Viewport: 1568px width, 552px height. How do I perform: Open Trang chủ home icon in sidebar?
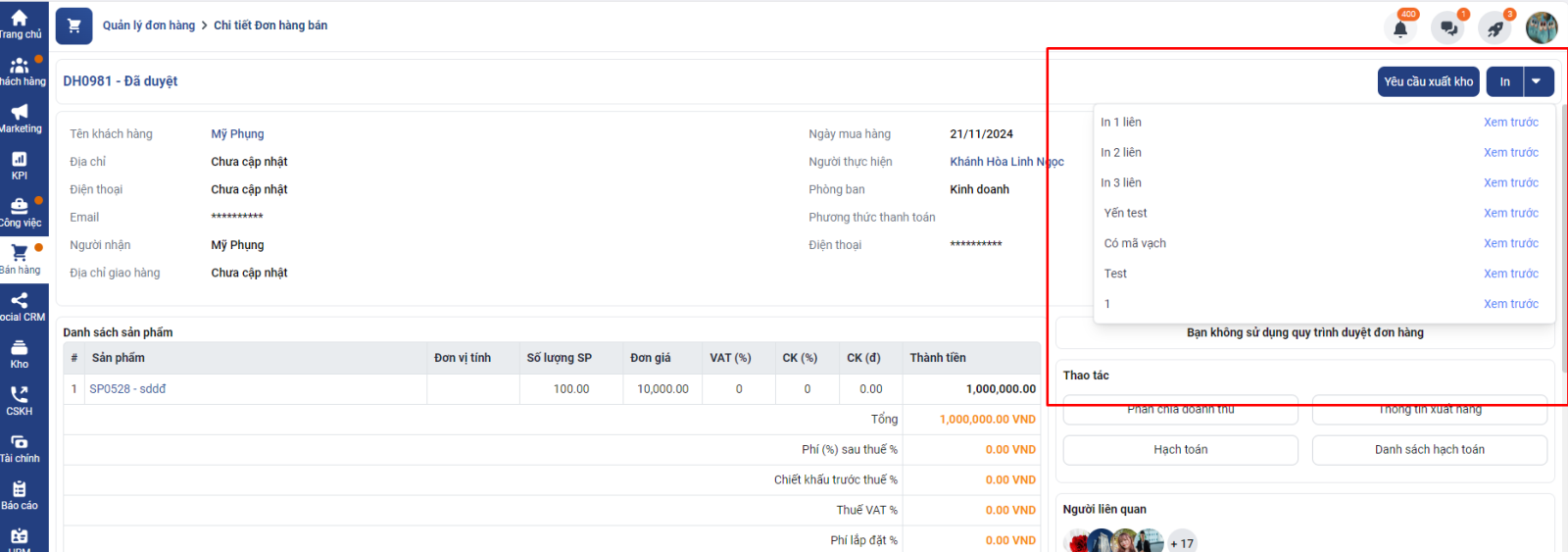(x=20, y=18)
